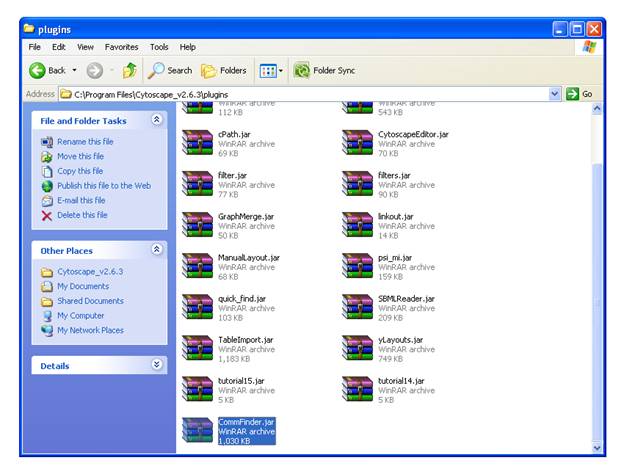Open the Search pane
The height and width of the screenshot is (474, 624).
(x=170, y=70)
